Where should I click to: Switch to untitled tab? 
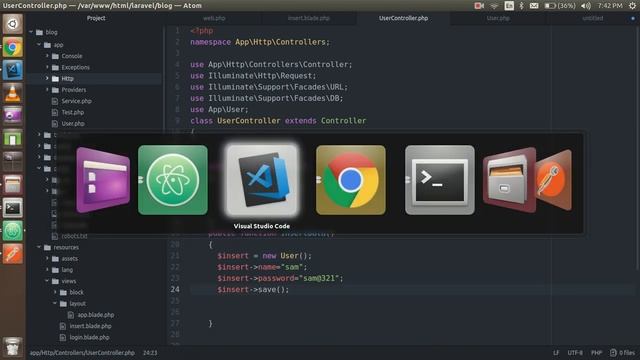click(593, 18)
